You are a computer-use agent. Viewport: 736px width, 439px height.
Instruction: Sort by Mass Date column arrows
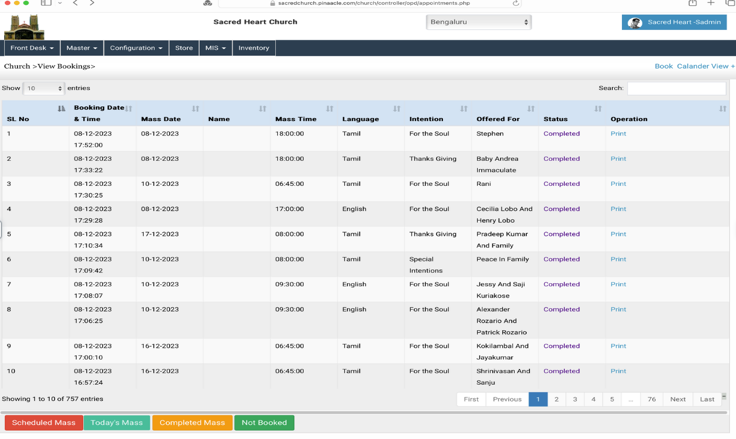[196, 108]
